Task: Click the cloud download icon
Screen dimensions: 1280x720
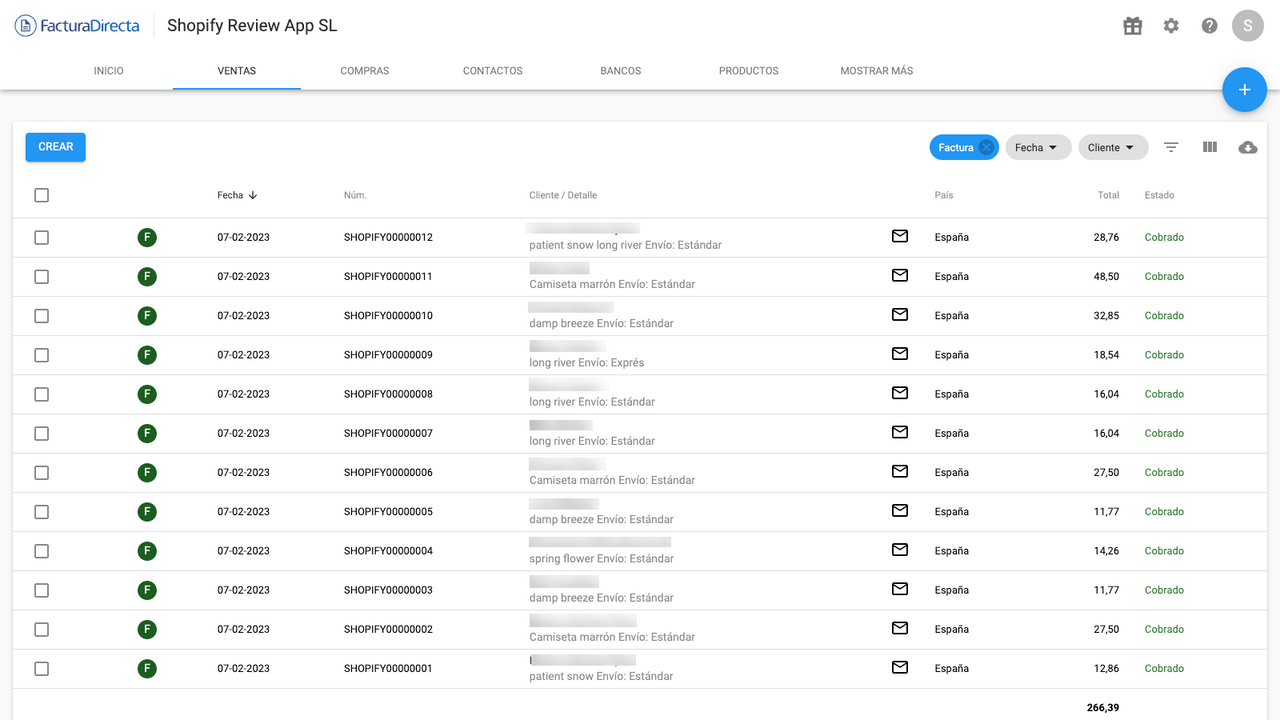Action: (1248, 148)
